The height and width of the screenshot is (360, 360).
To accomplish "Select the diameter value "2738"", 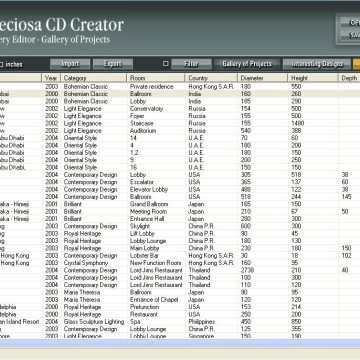I will 247,270.
